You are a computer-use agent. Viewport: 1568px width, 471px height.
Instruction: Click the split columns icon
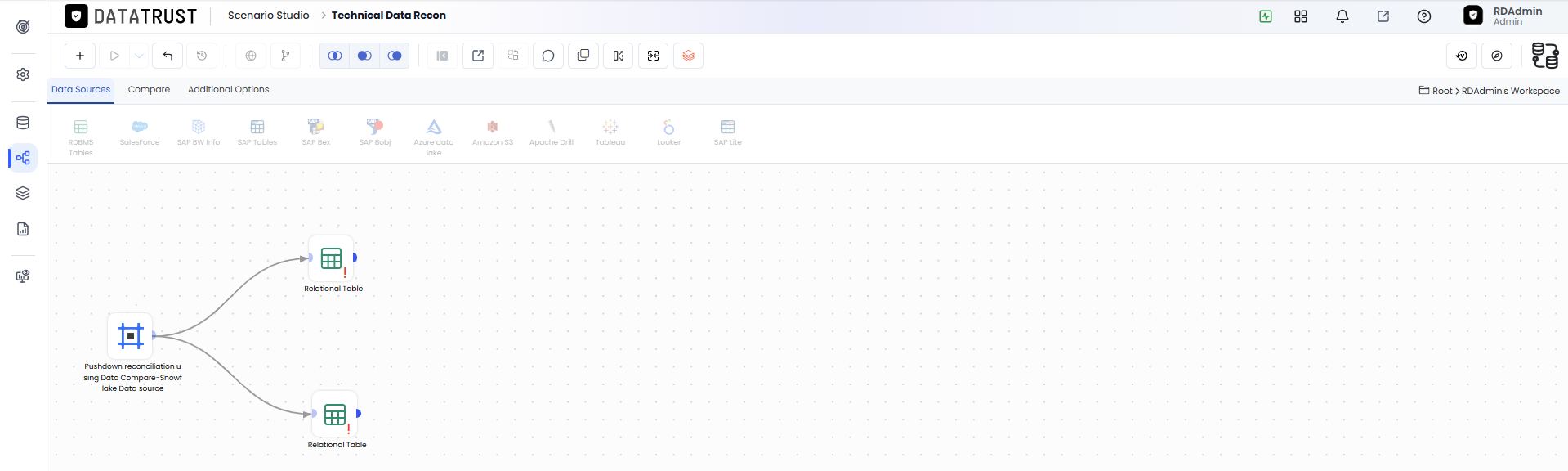click(619, 56)
